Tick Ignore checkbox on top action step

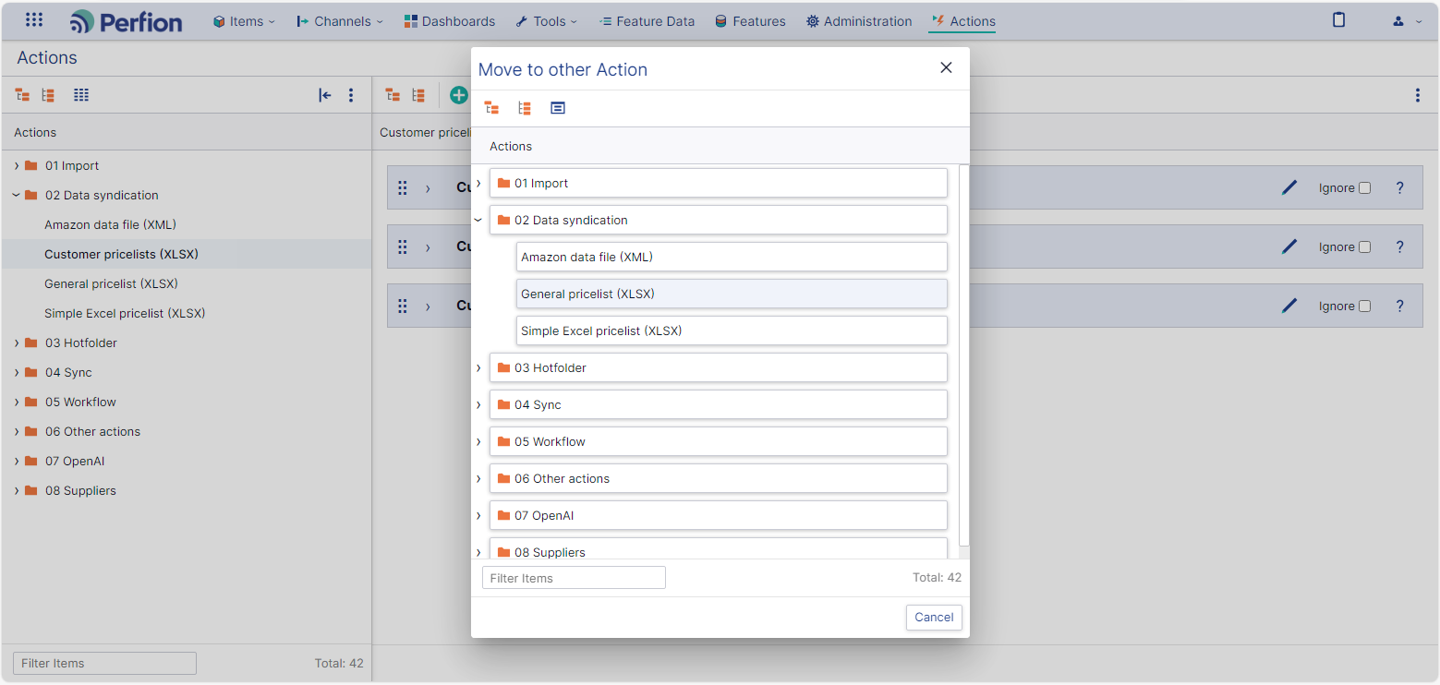pyautogui.click(x=1365, y=188)
